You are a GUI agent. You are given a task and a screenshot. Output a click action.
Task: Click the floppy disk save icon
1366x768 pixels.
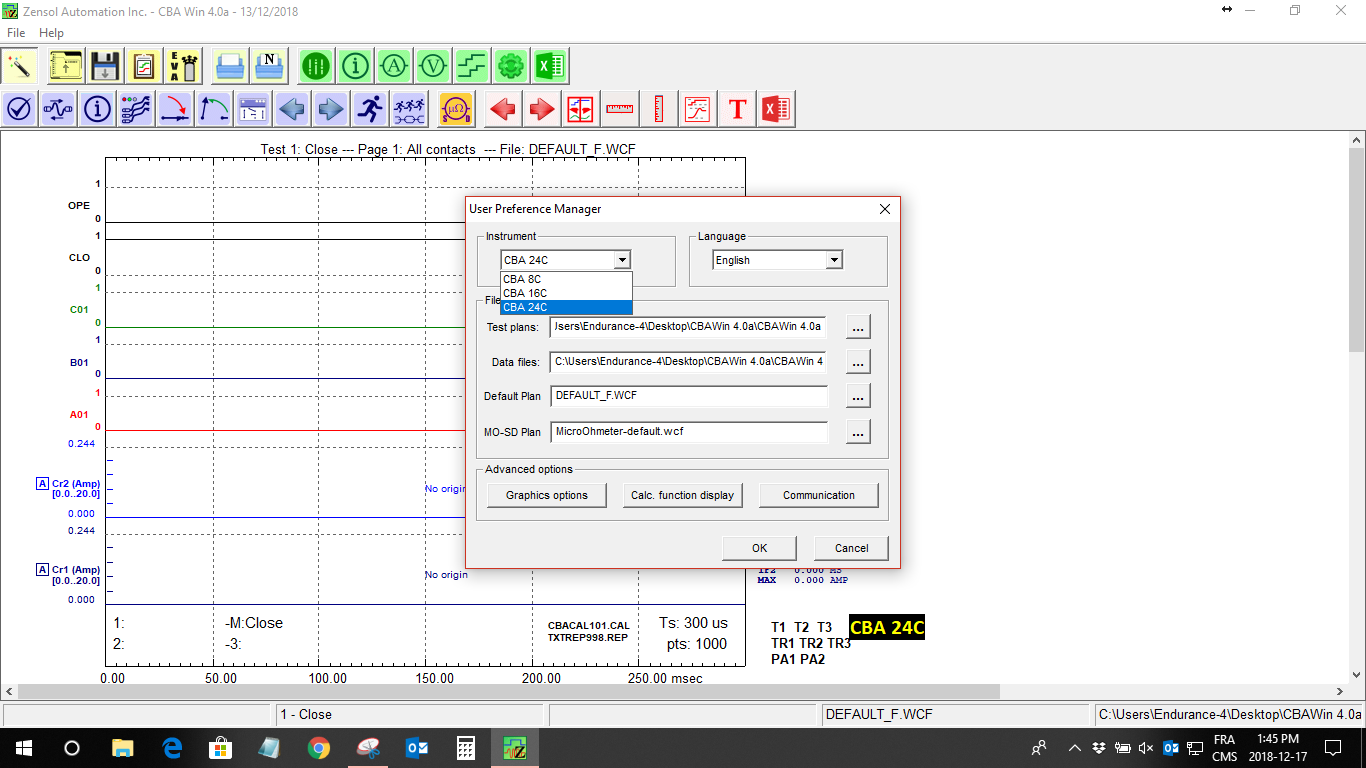pyautogui.click(x=105, y=67)
